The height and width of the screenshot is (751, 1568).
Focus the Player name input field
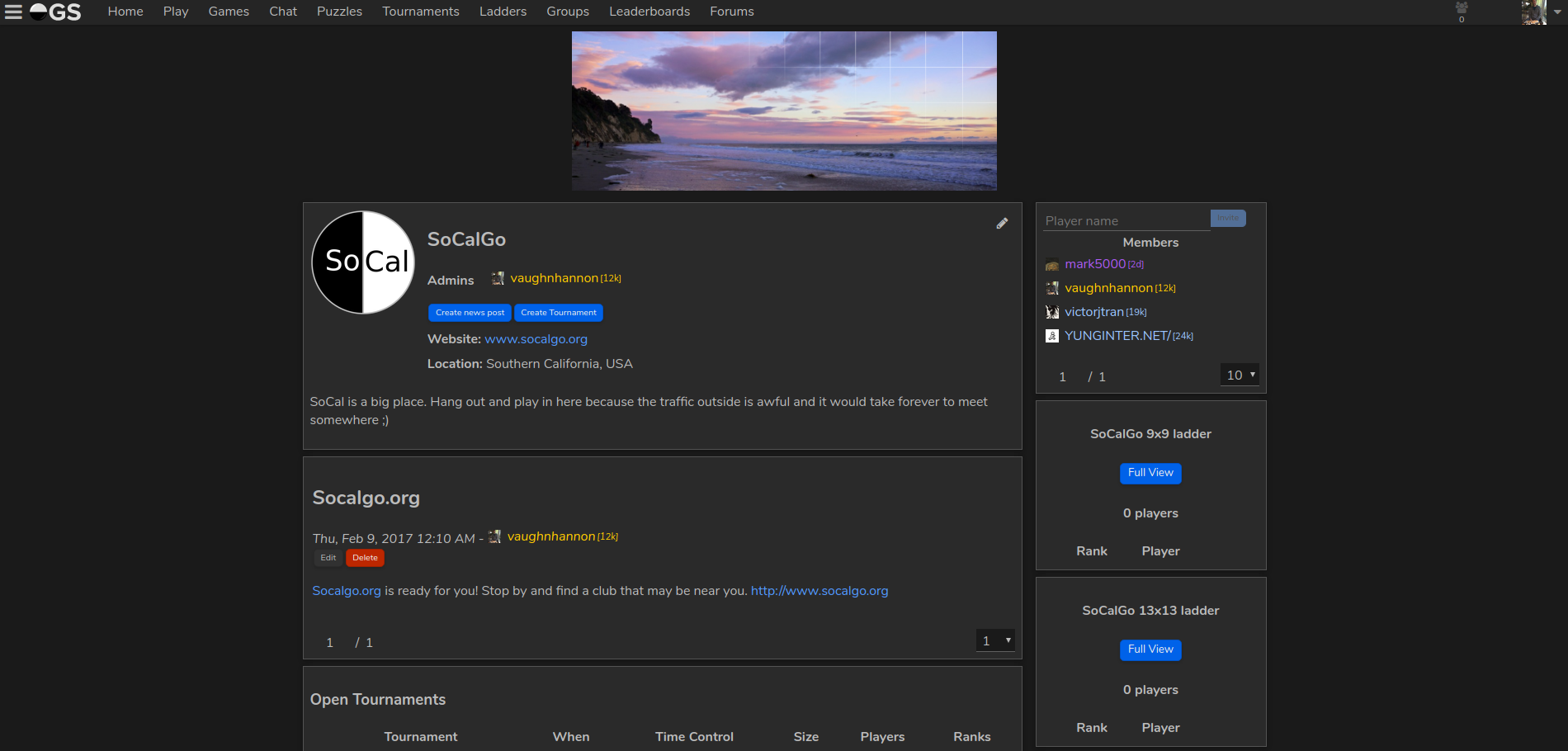1126,220
